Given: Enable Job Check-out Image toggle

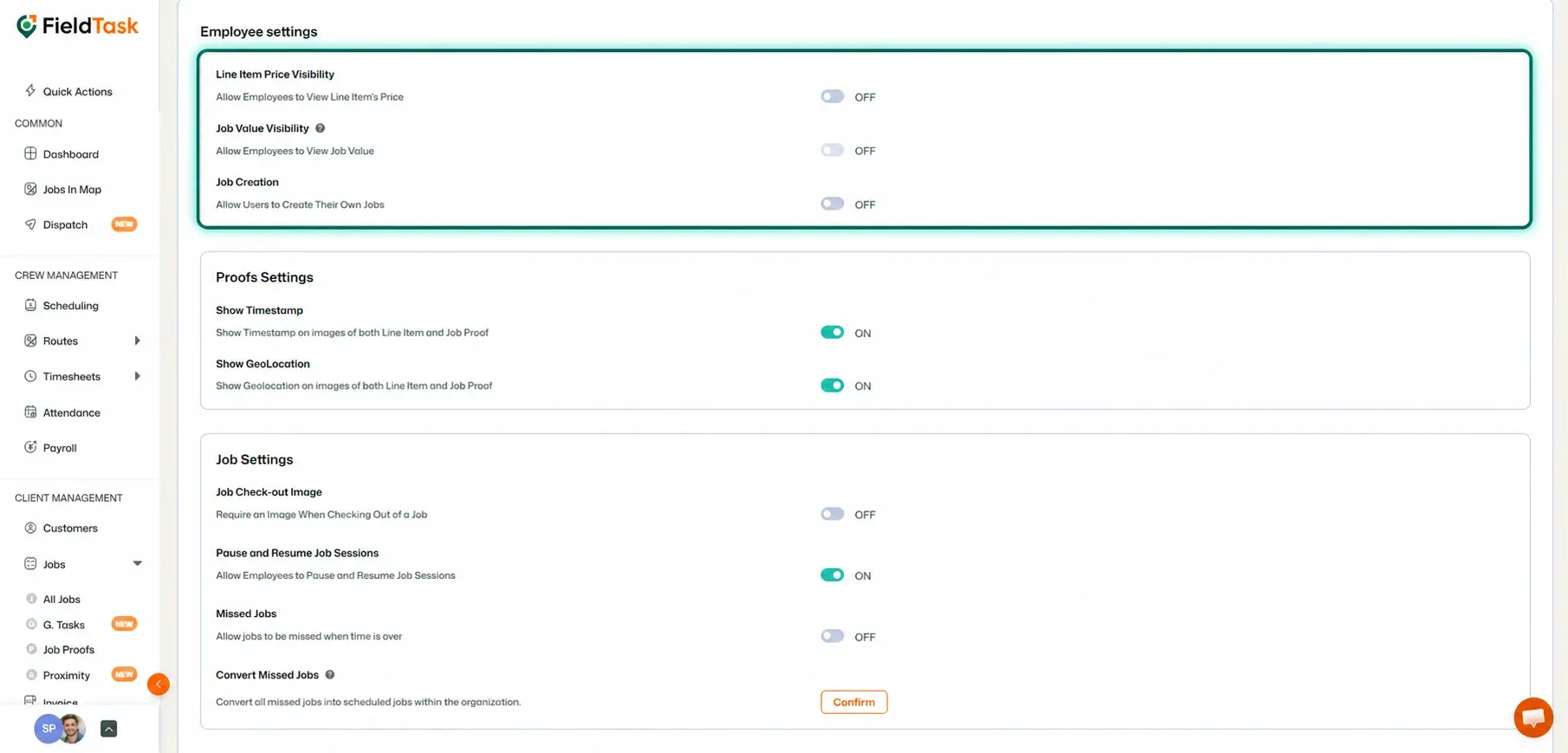Looking at the screenshot, I should pyautogui.click(x=833, y=514).
